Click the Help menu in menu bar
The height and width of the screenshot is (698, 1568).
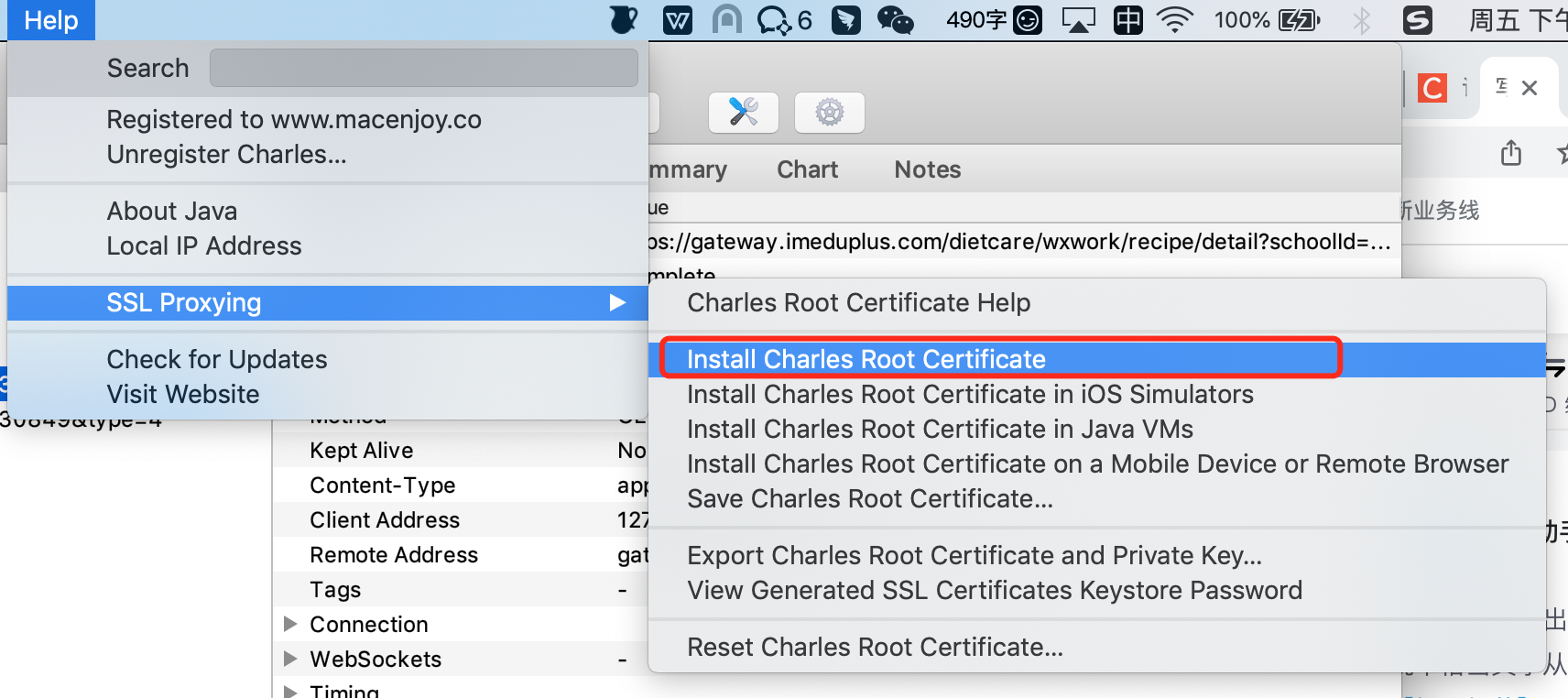pos(51,20)
